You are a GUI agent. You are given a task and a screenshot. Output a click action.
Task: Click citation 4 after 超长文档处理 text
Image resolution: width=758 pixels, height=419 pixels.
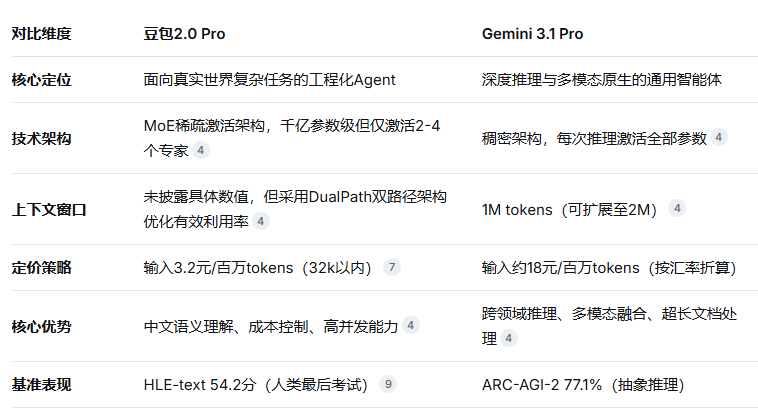click(509, 338)
